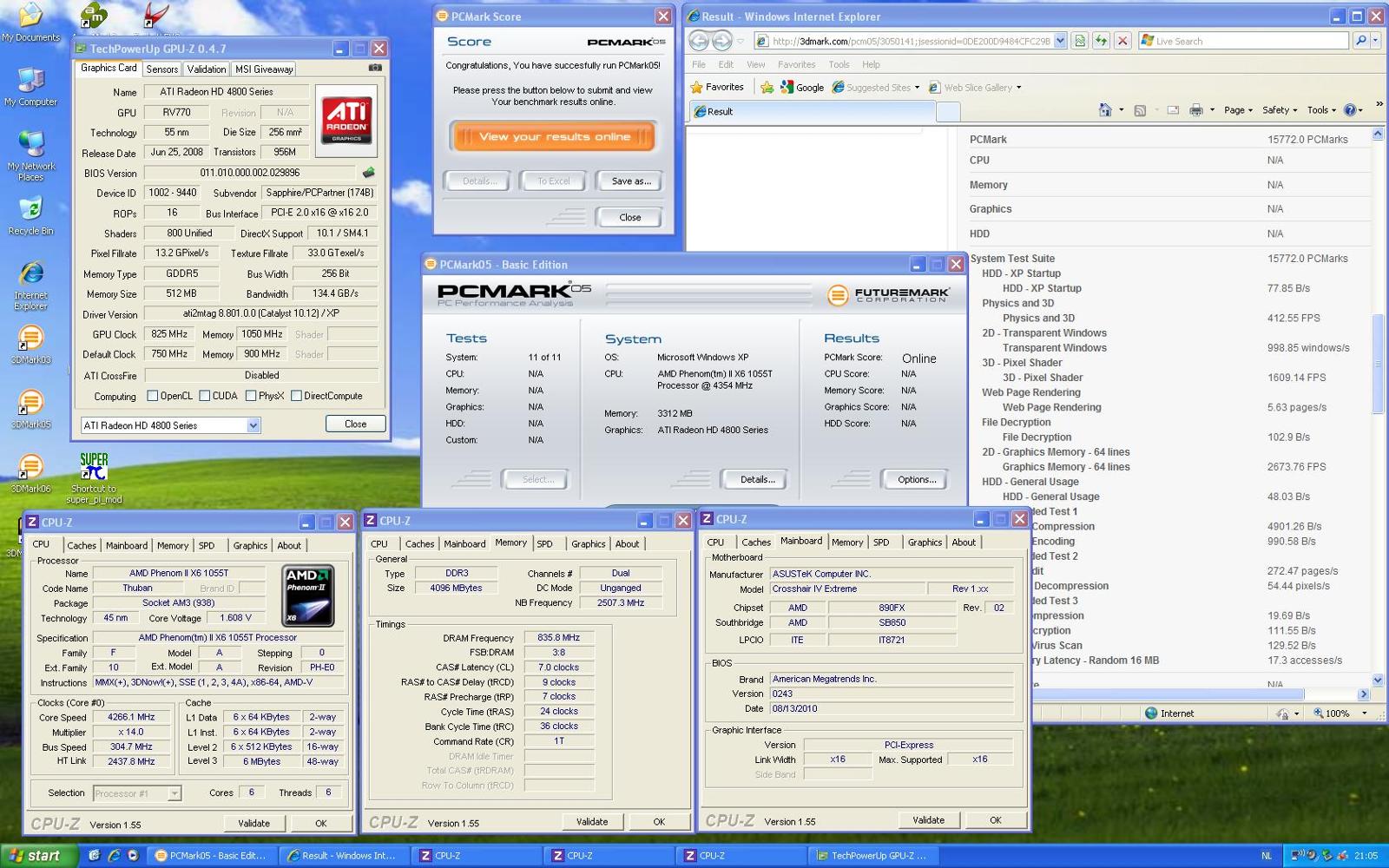
Task: Open My Computer desktop icon
Action: pos(30,87)
